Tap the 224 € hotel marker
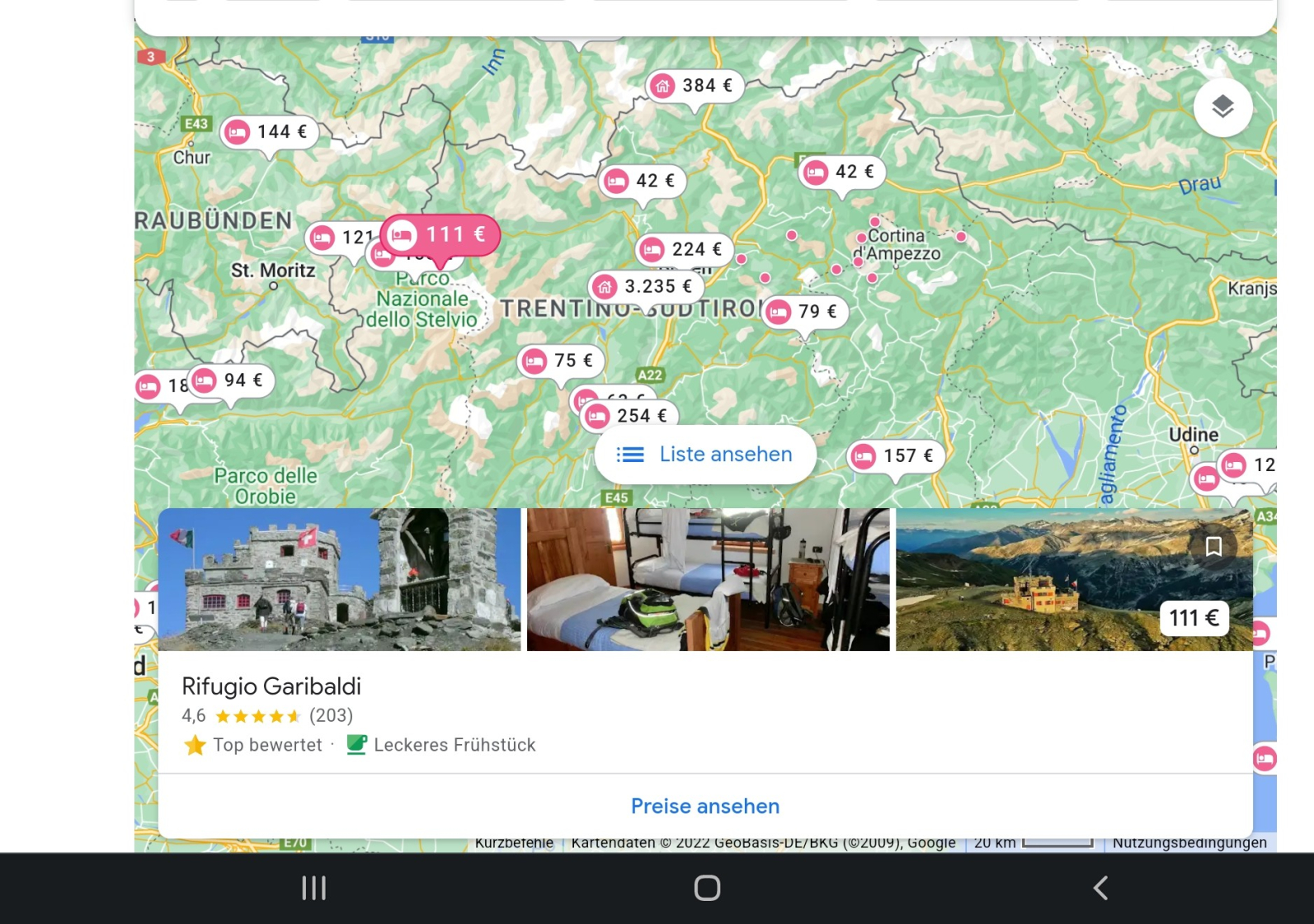This screenshot has height=924, width=1314. click(x=684, y=249)
